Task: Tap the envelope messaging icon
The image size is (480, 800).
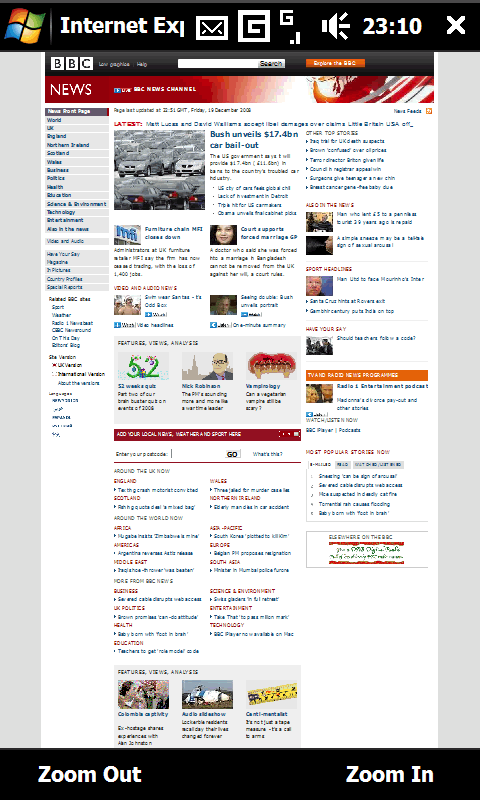Action: click(x=212, y=27)
